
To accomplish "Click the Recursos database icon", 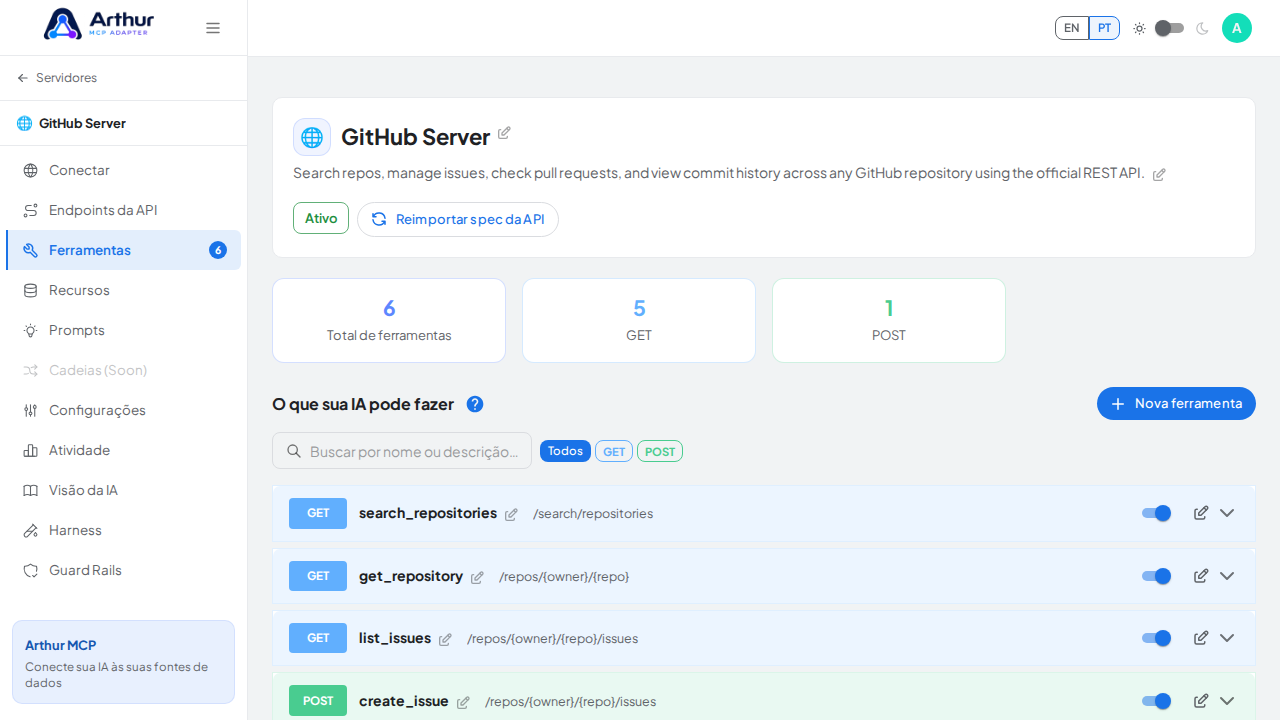I will coord(31,290).
